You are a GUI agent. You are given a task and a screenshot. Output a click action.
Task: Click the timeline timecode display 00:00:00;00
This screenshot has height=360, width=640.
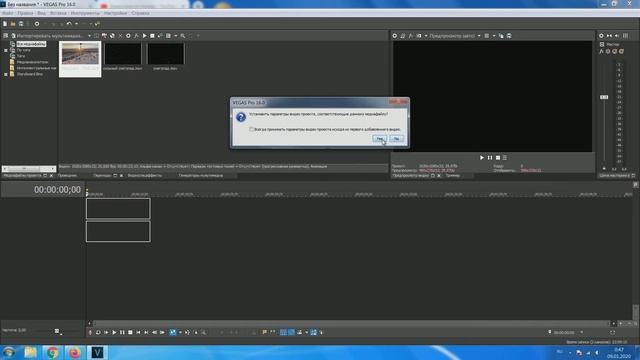58,190
